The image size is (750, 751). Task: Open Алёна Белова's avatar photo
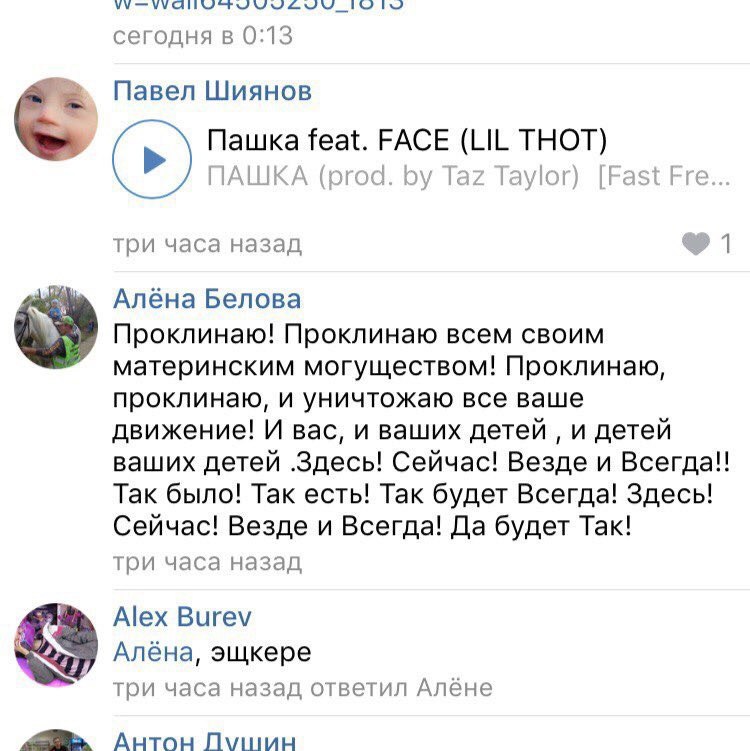[56, 327]
